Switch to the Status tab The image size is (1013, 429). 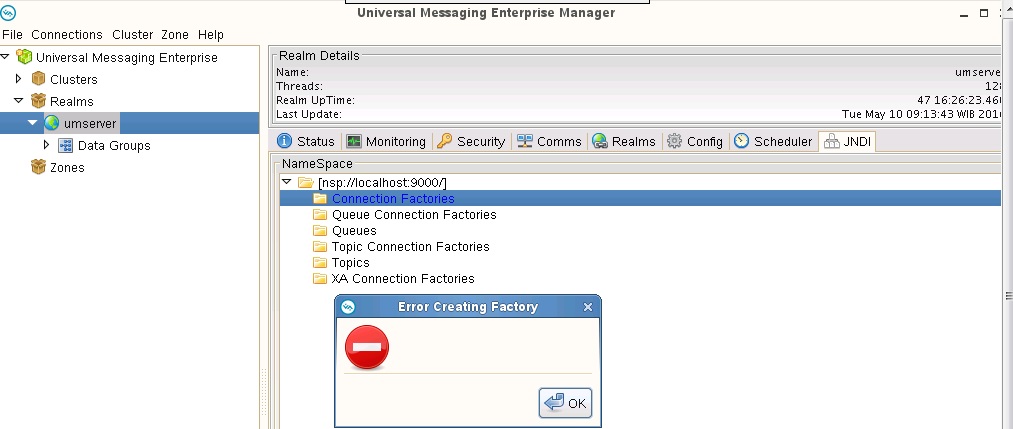point(306,141)
